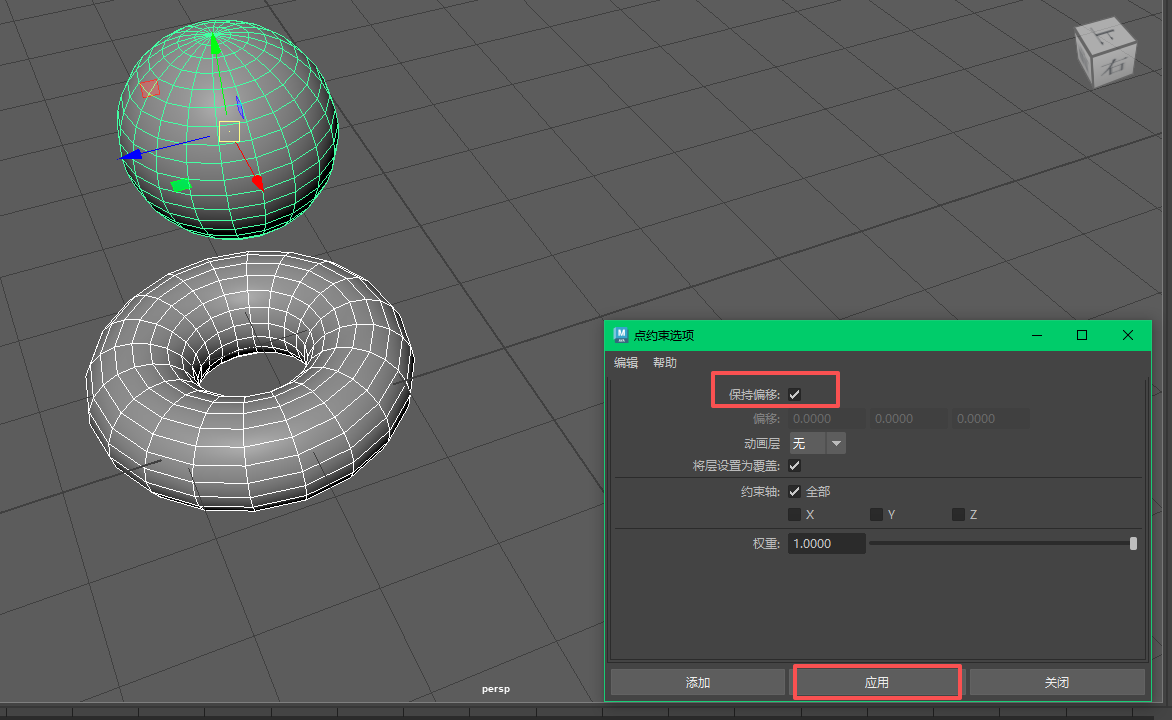Open the 编辑 menu

[x=626, y=363]
